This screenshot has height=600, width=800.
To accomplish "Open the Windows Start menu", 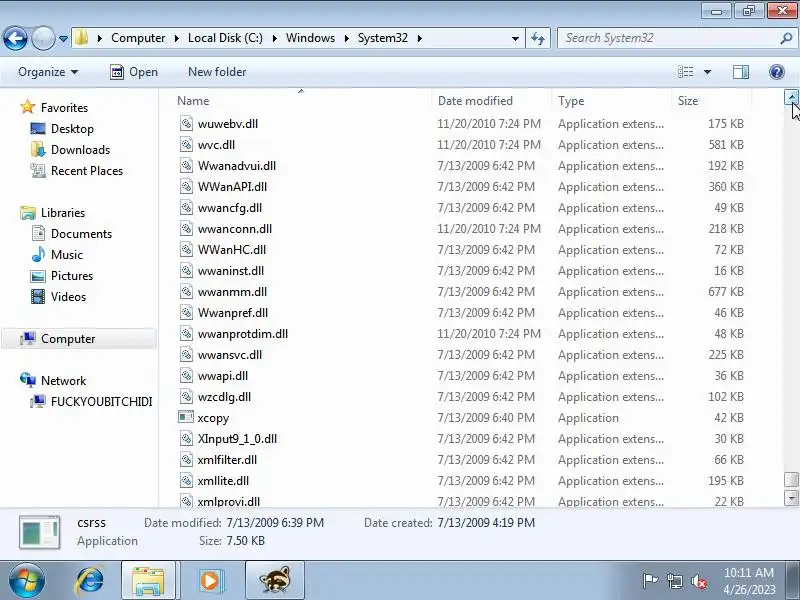I will 27,581.
